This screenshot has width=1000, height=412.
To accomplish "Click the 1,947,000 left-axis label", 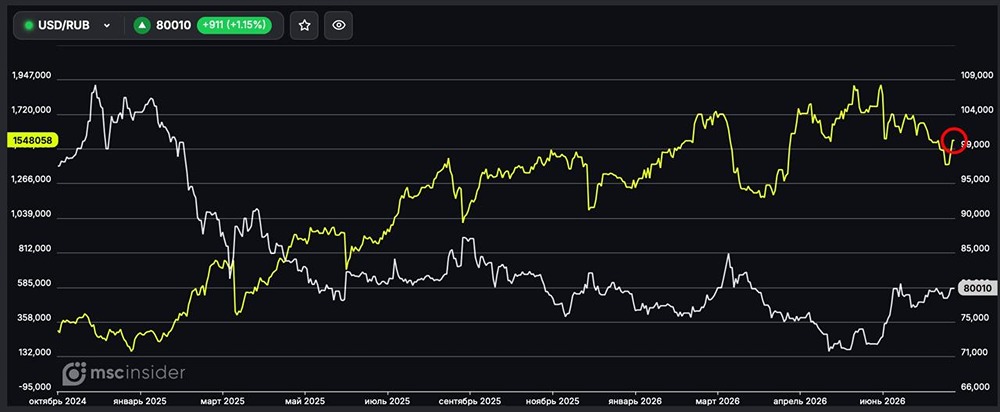I will 32,75.
